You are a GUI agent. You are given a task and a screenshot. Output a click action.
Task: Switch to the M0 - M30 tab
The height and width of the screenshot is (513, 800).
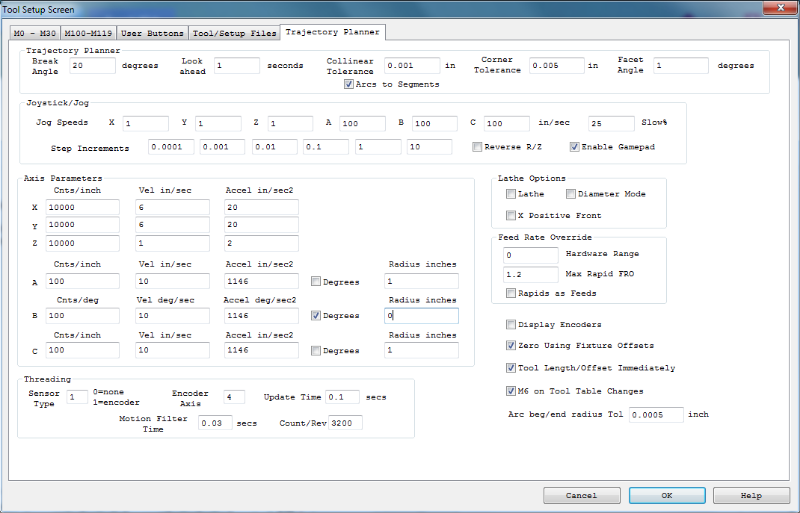click(35, 33)
